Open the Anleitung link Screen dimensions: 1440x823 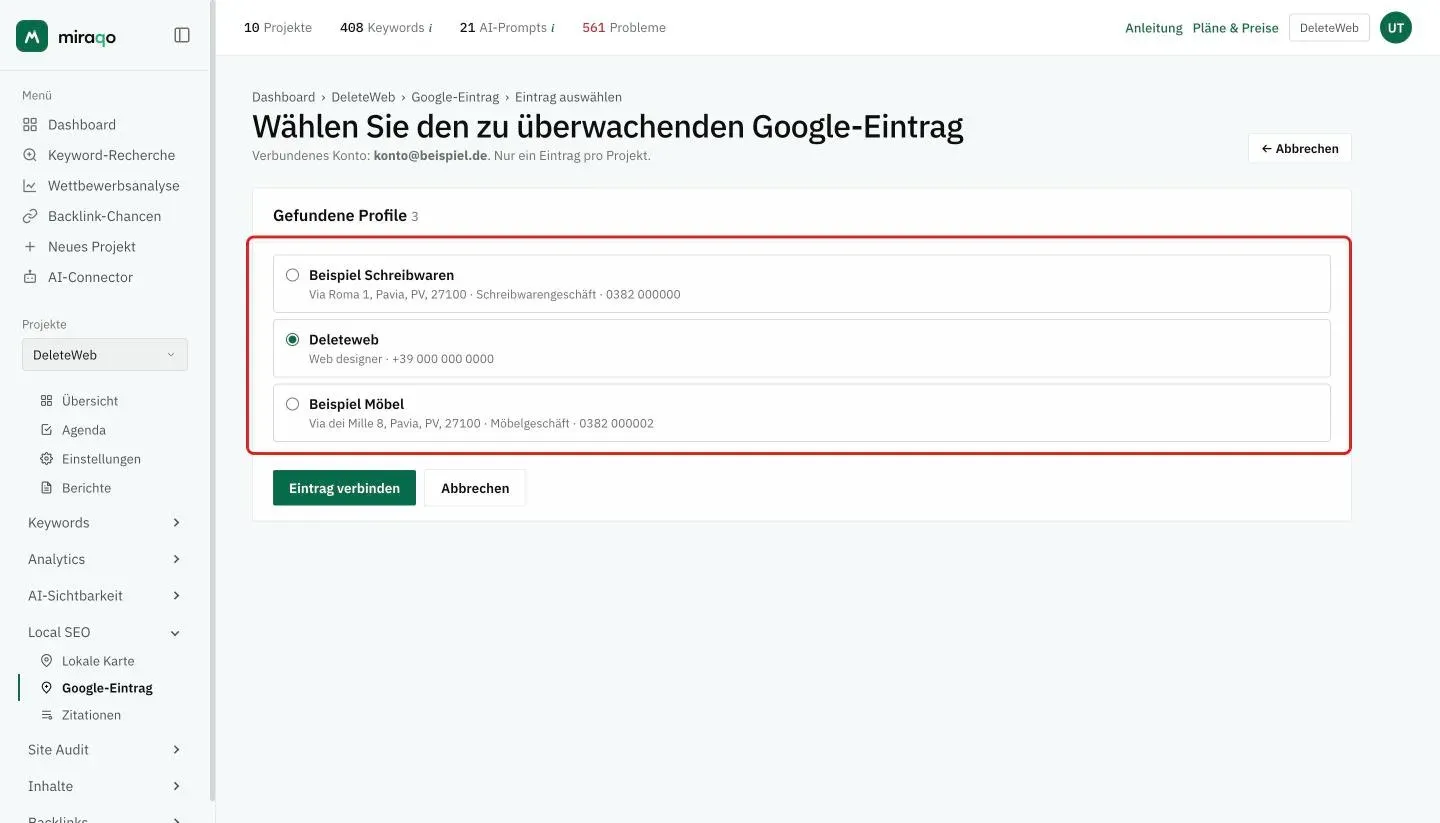[1154, 28]
